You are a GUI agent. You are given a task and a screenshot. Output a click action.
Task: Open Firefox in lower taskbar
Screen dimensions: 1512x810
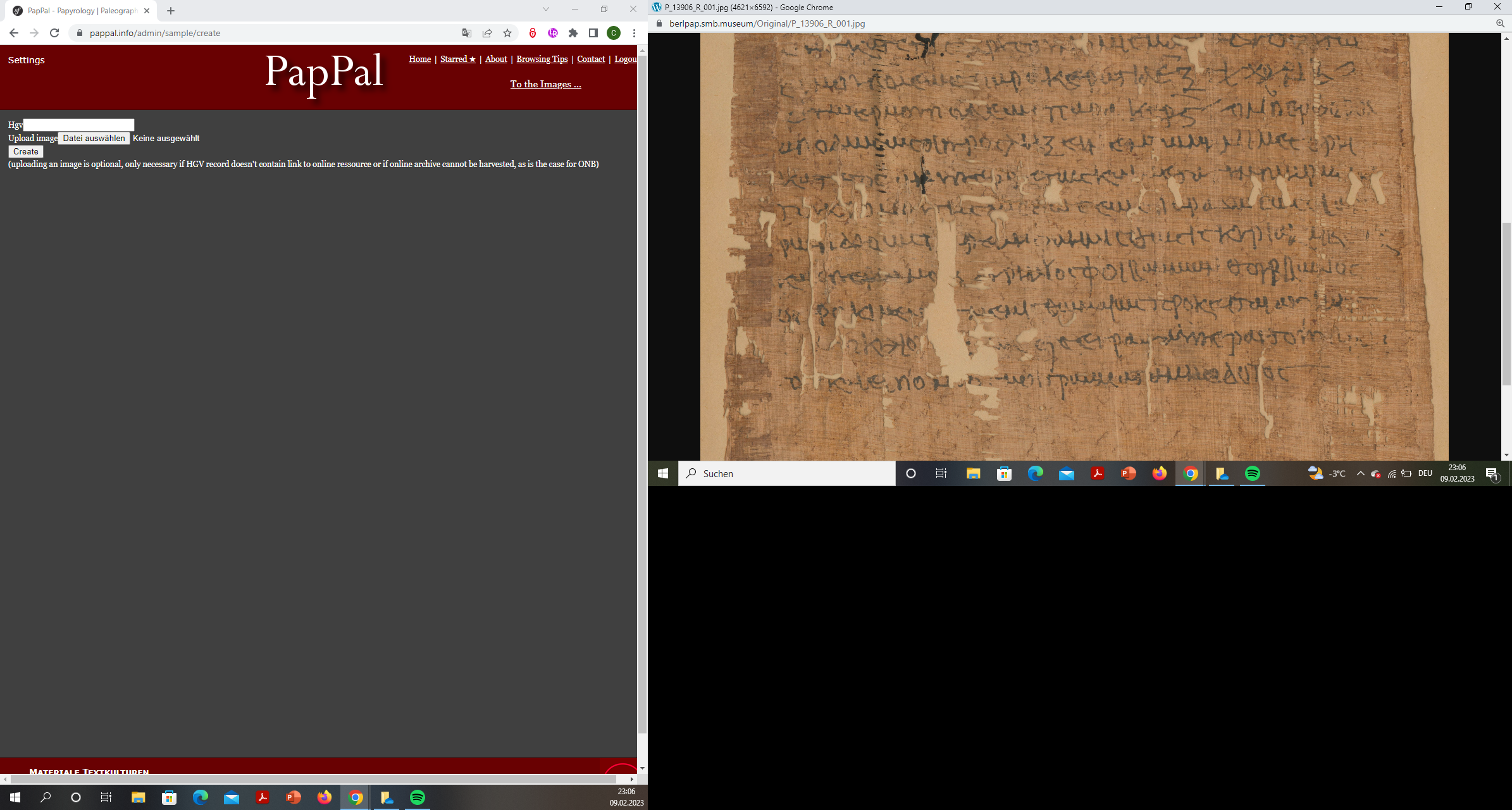(x=325, y=797)
